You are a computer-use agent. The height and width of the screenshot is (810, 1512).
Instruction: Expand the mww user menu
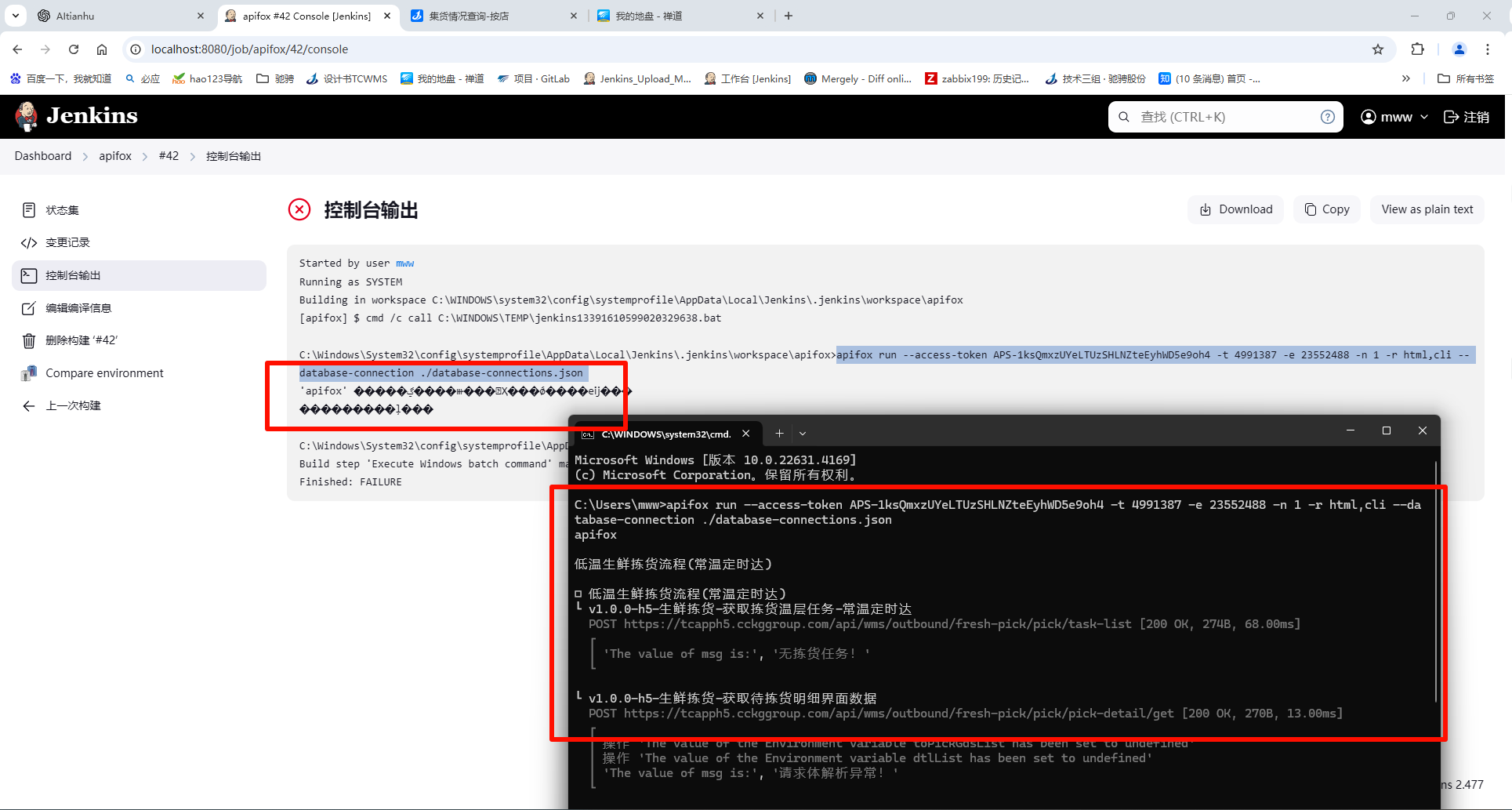pos(1394,117)
